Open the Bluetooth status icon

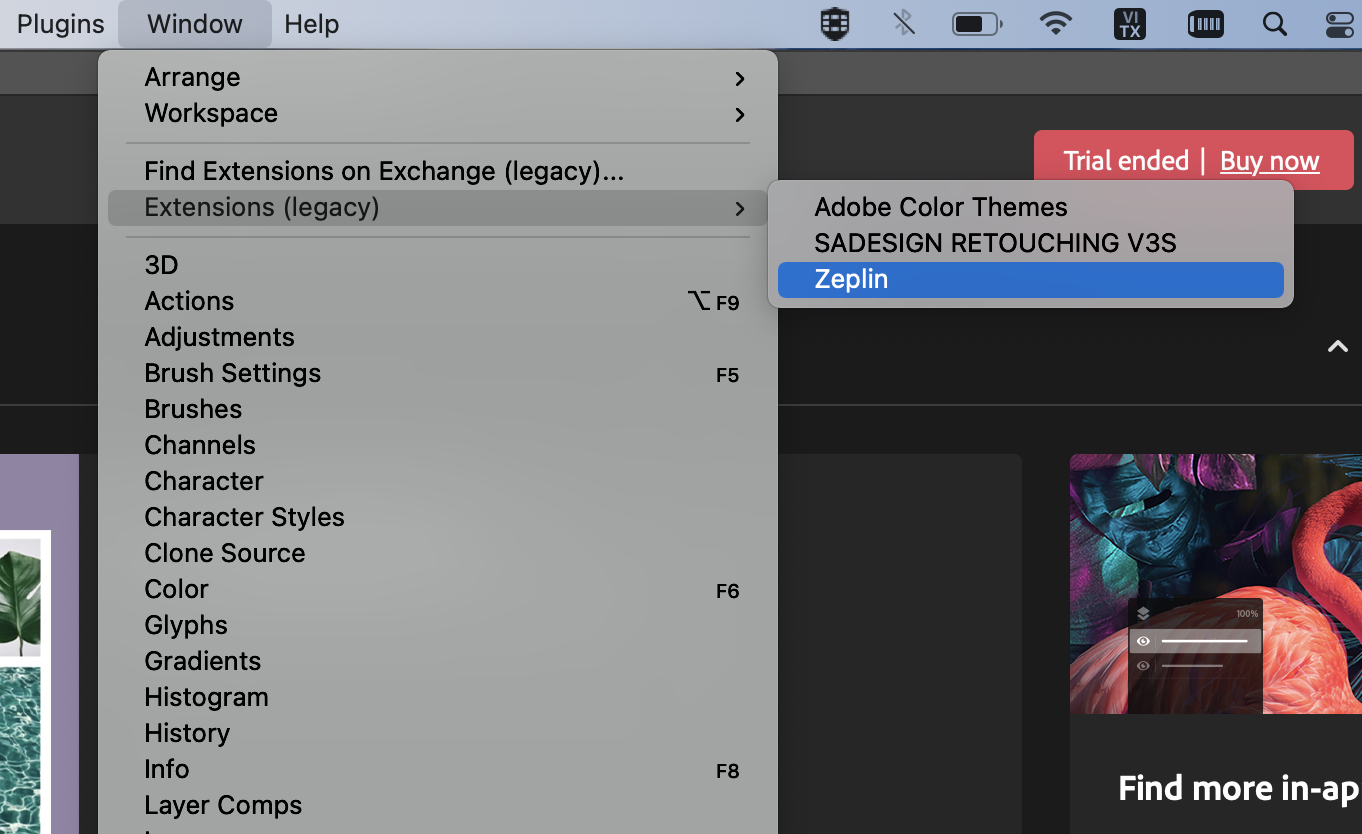coord(904,24)
